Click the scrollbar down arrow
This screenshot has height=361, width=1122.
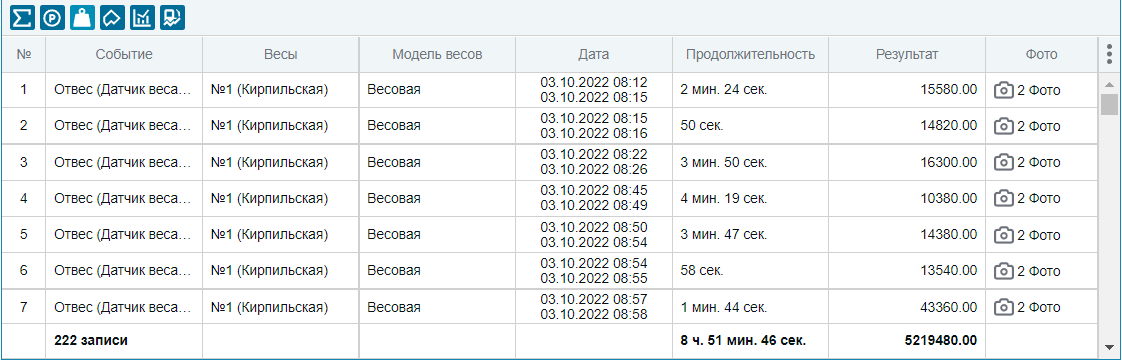(1109, 347)
